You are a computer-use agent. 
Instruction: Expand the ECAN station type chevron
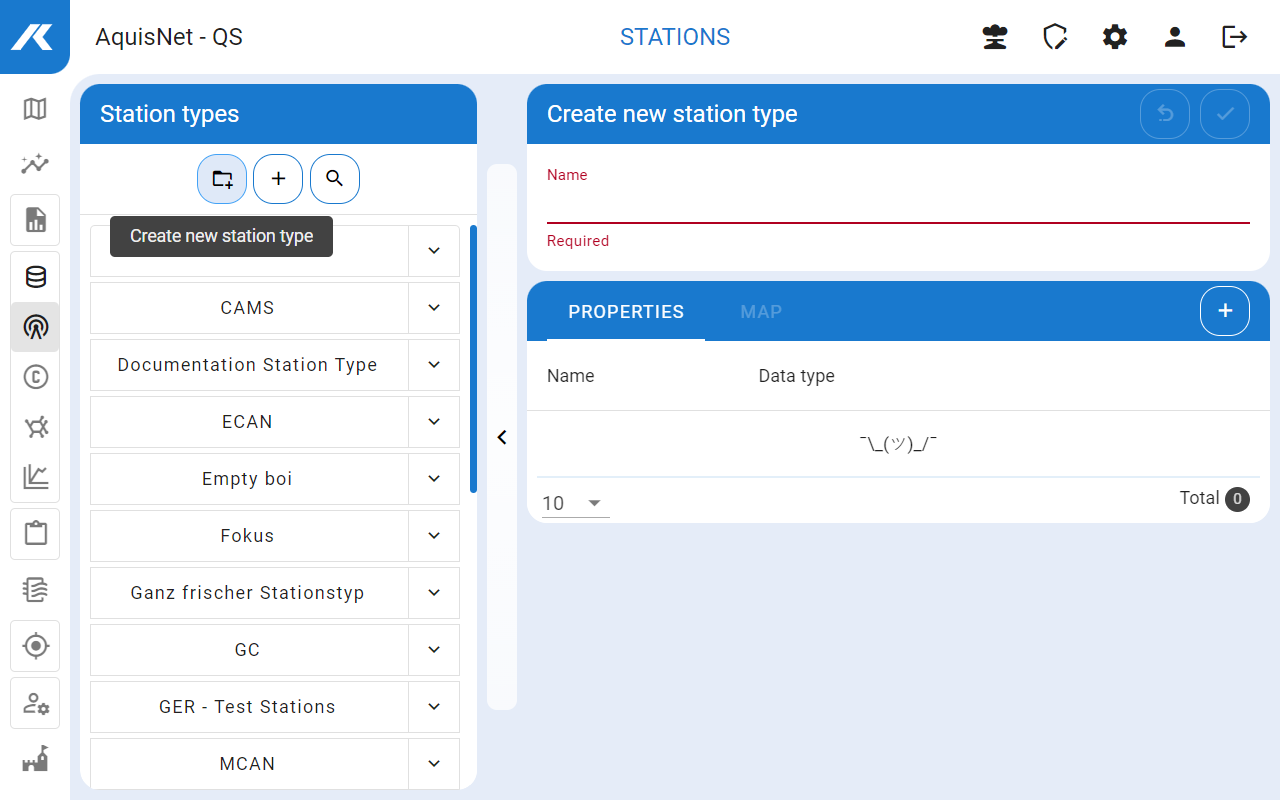434,422
